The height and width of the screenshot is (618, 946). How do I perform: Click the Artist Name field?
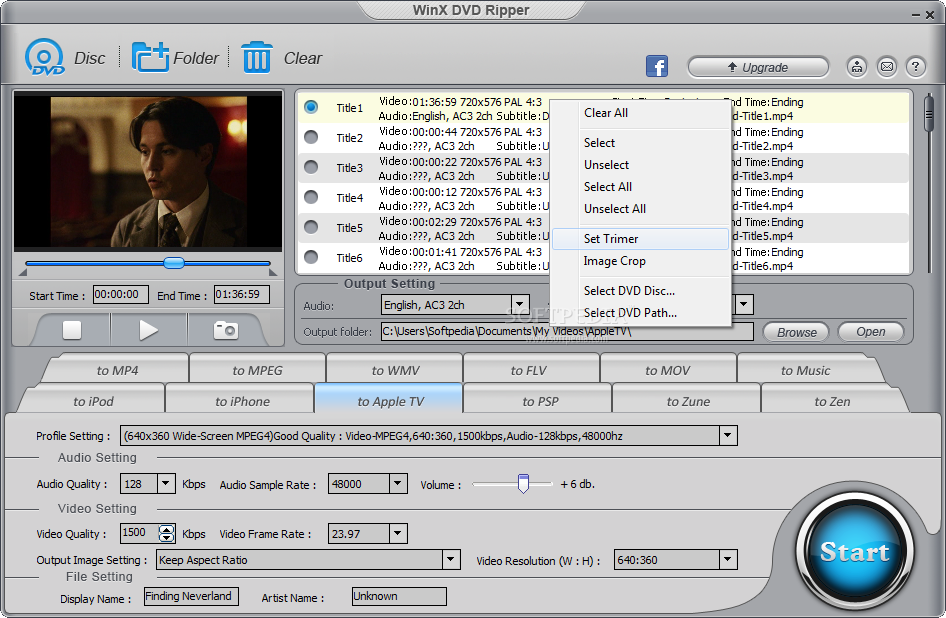pyautogui.click(x=399, y=596)
